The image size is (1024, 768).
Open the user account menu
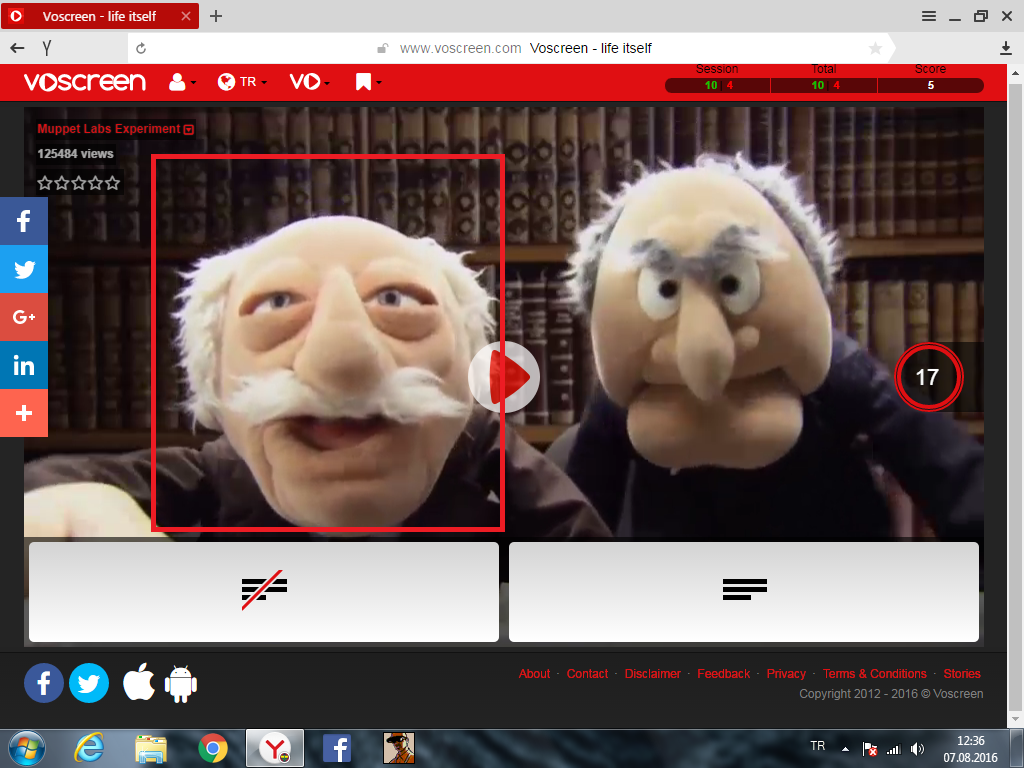pyautogui.click(x=182, y=82)
